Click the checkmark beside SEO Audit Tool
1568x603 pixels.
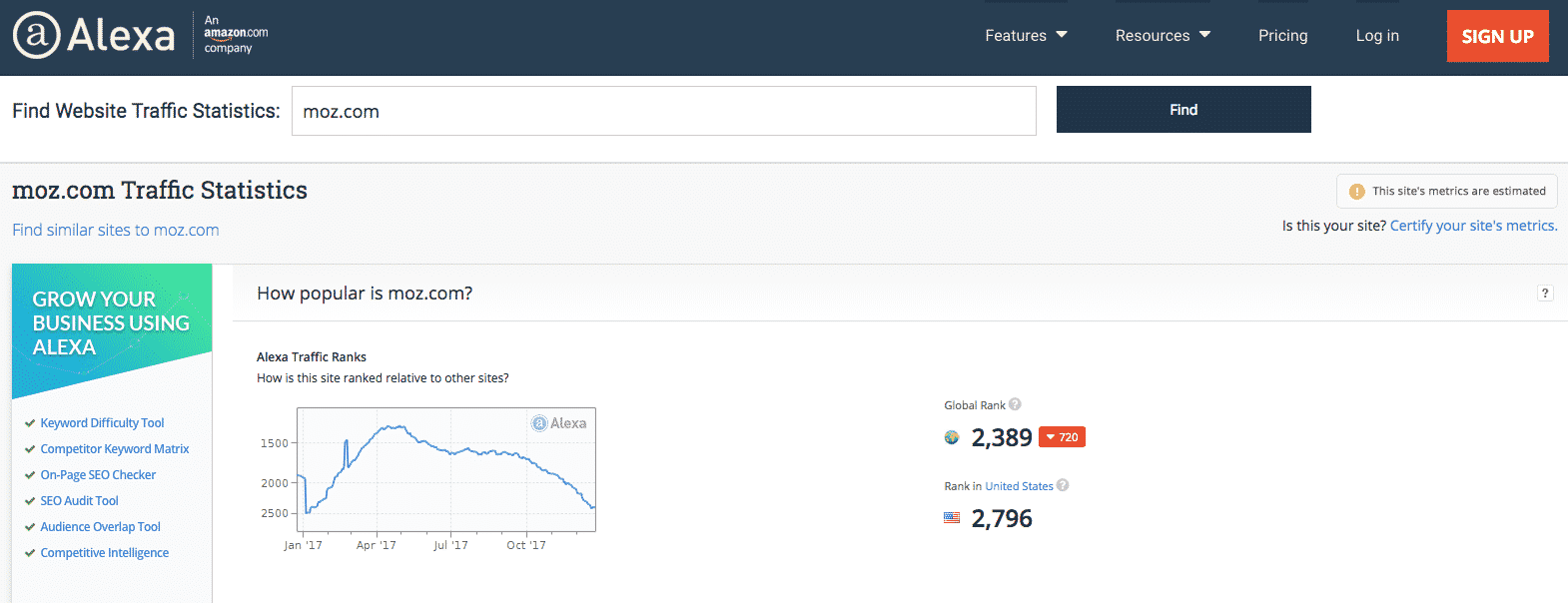[30, 501]
